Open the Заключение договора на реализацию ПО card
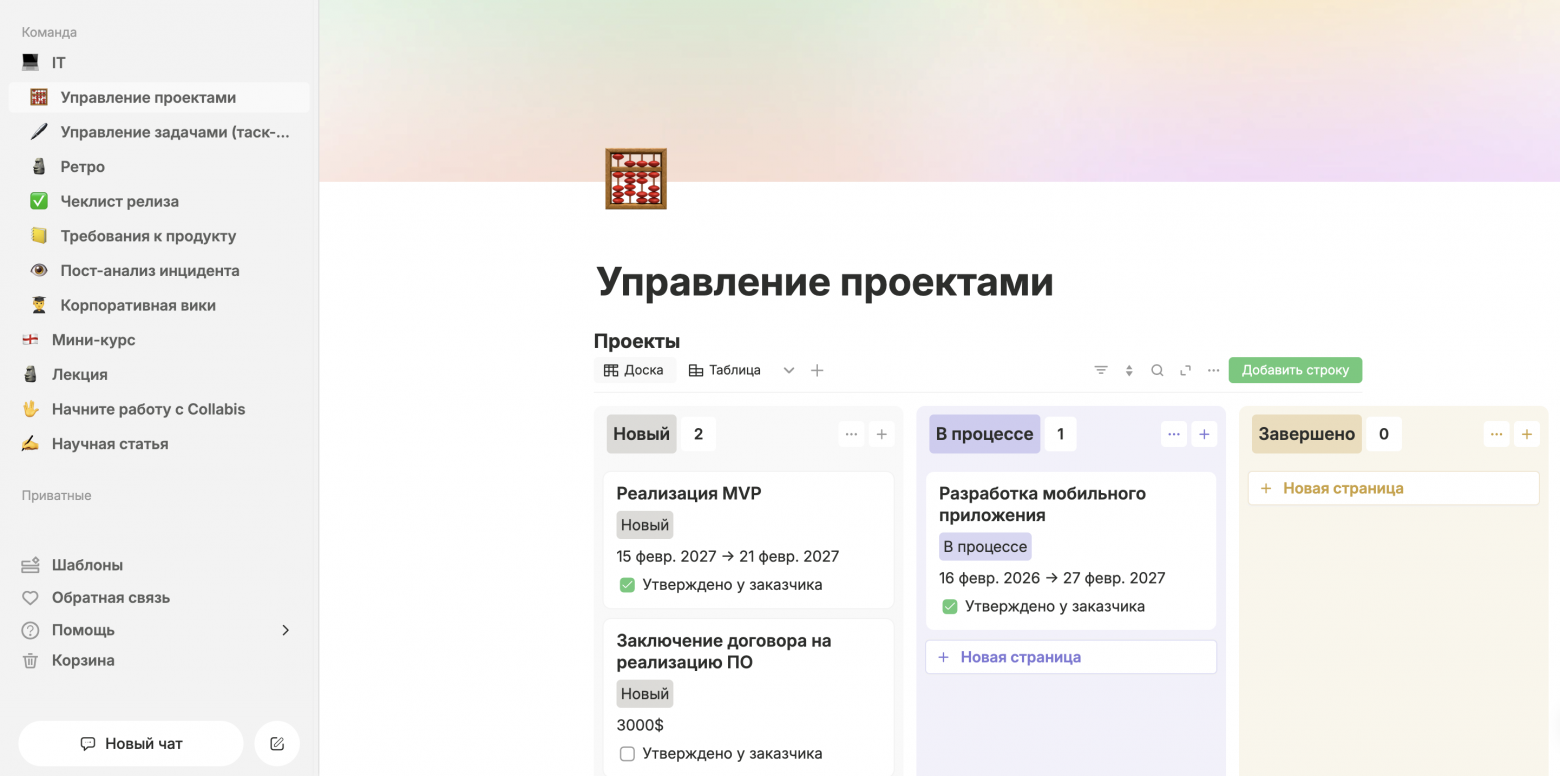1560x776 pixels. [x=724, y=651]
